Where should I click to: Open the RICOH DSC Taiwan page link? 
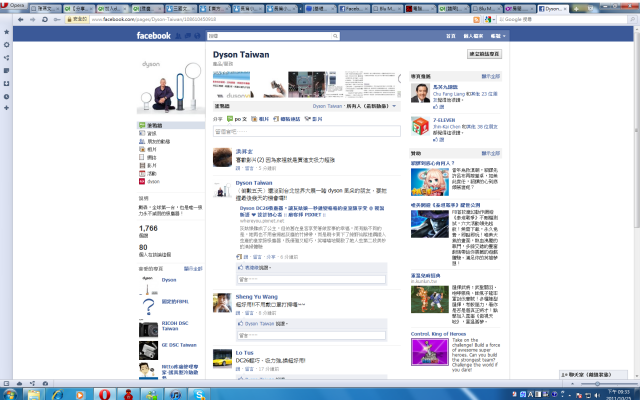(175, 326)
